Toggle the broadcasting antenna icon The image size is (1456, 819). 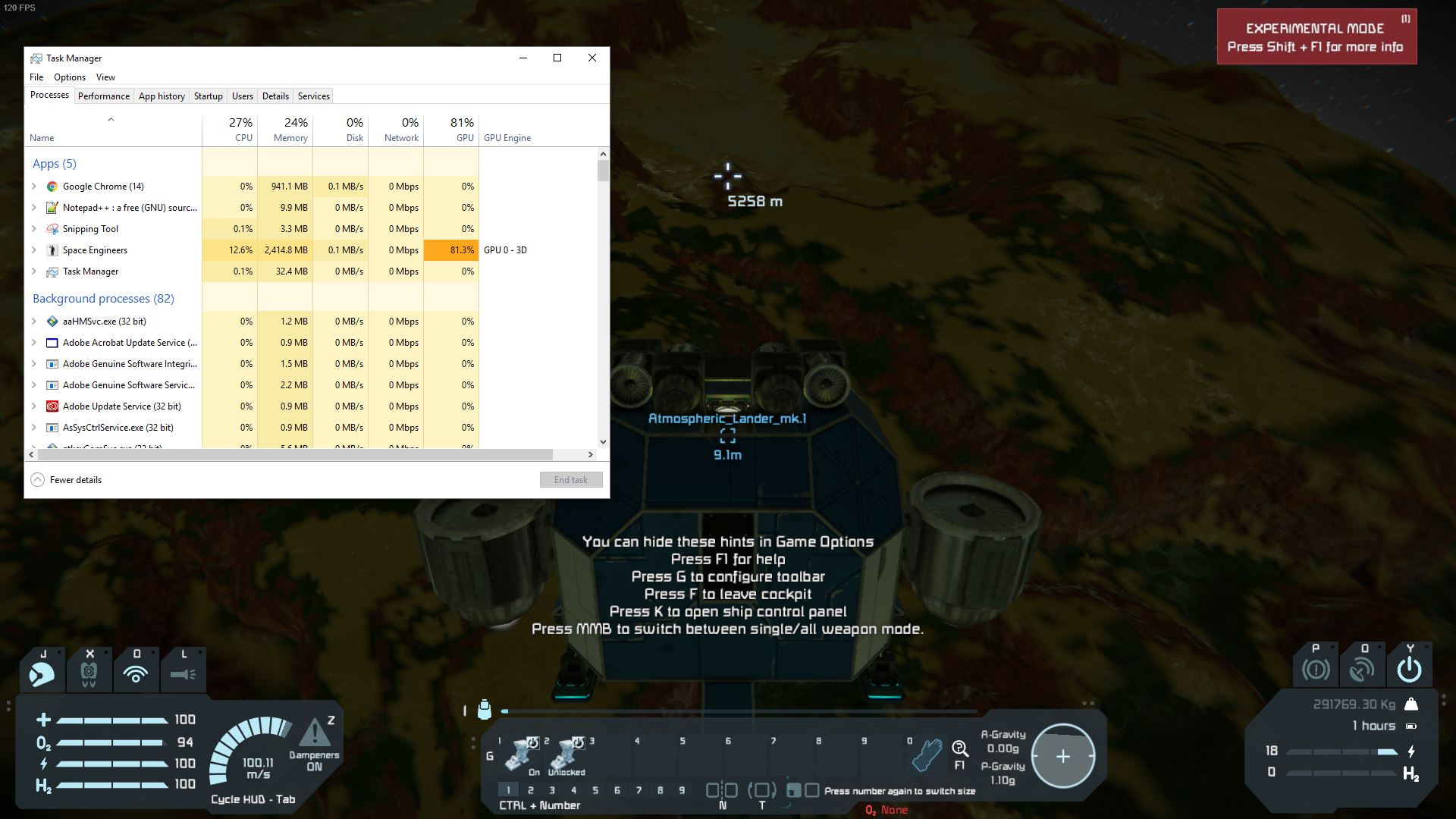coord(136,673)
